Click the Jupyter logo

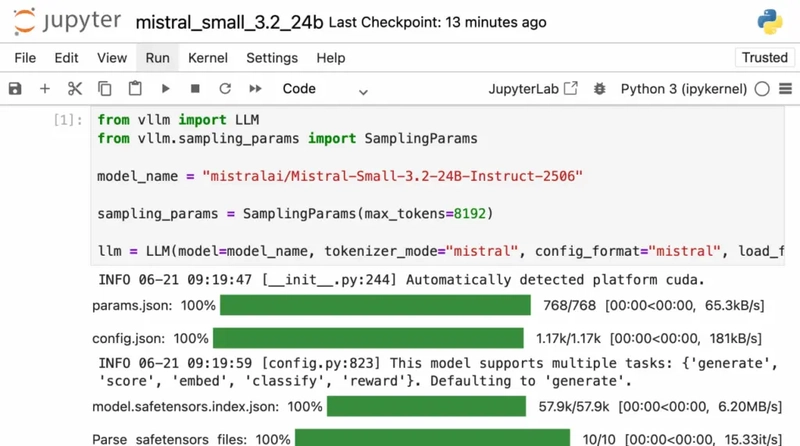point(66,21)
